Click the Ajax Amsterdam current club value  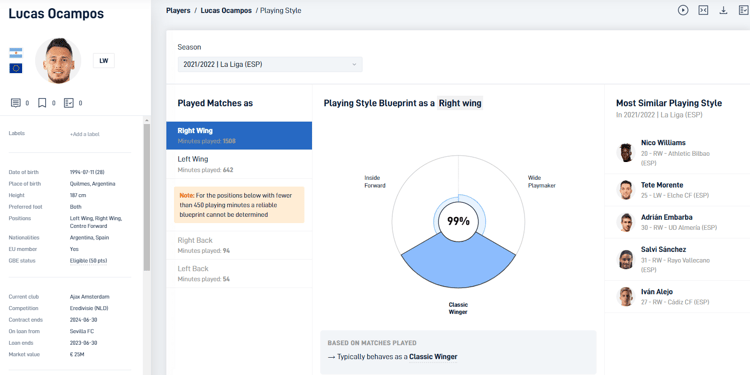click(x=89, y=297)
